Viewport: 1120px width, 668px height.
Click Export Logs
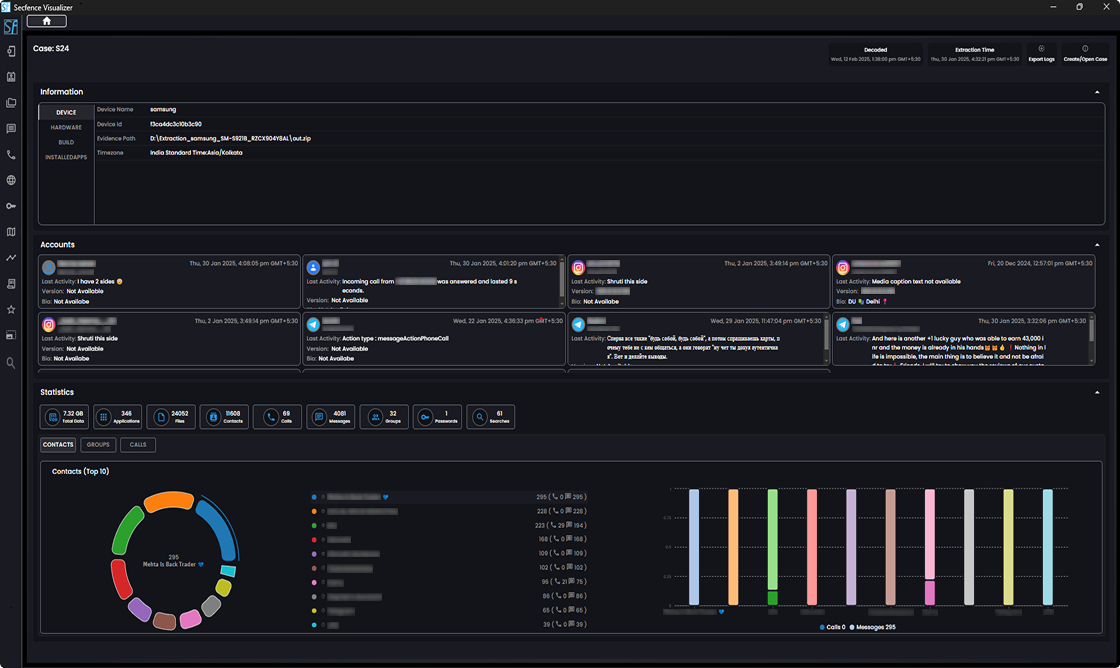1041,54
